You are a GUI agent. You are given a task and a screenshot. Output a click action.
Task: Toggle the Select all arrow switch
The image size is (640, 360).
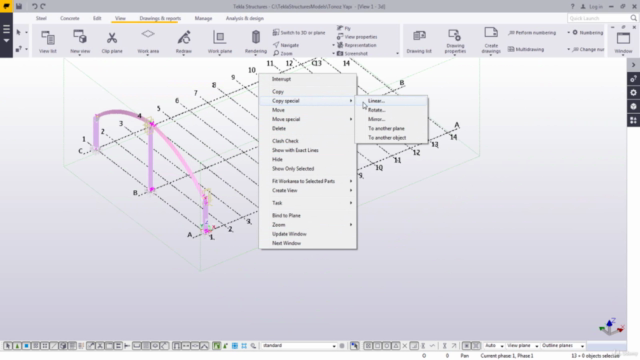(x=8, y=346)
